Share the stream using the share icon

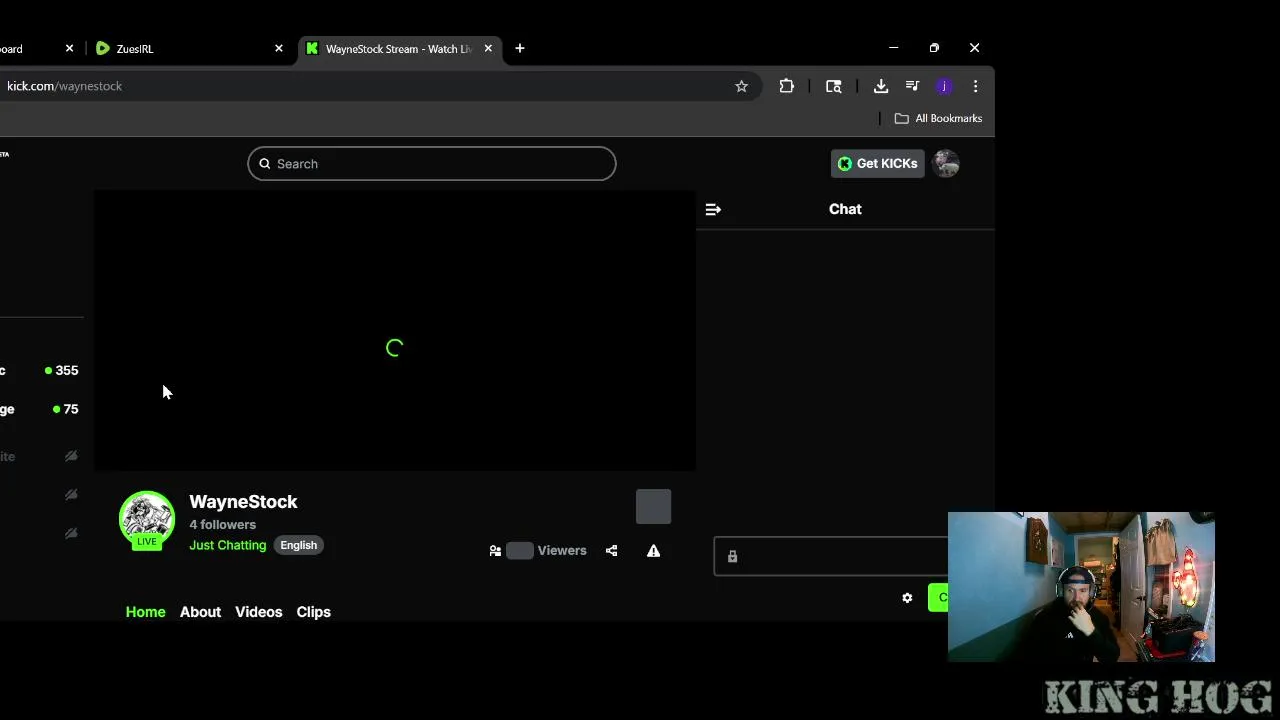612,551
